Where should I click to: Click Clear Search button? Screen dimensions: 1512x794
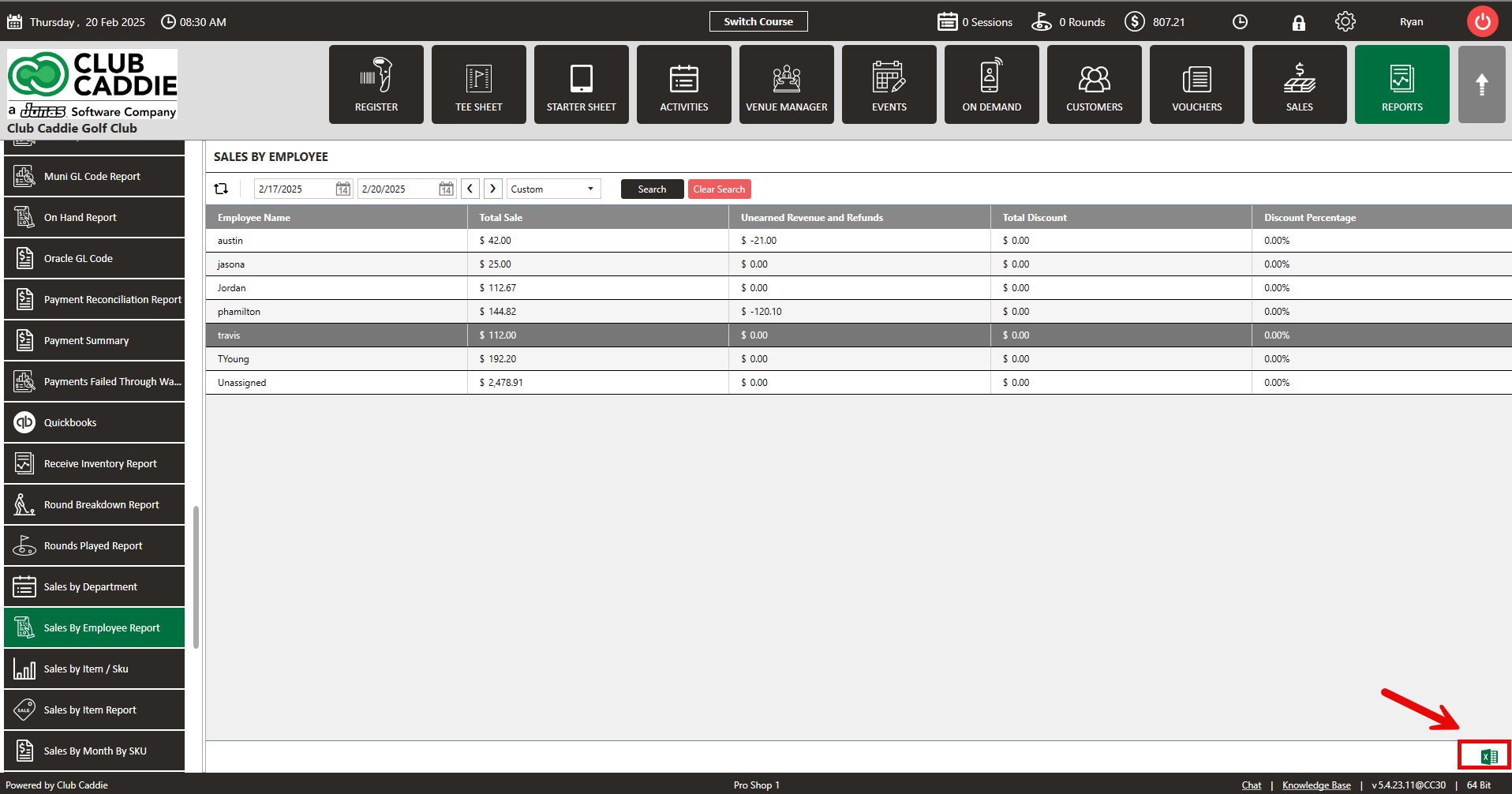[x=719, y=189]
